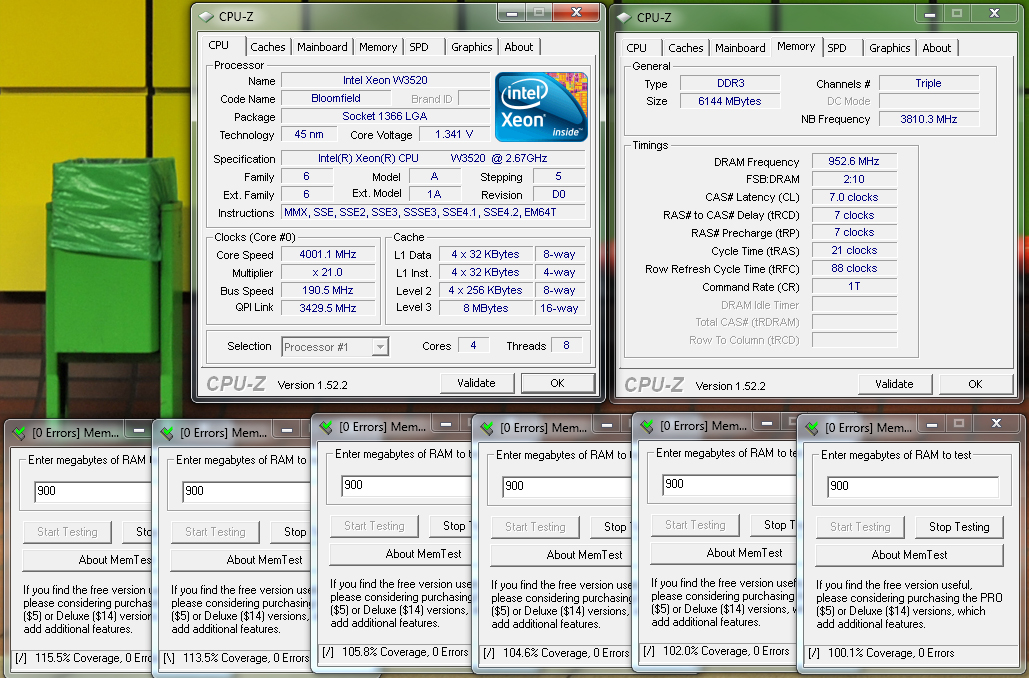Switch to CPU tab in right CPU-Z window

[637, 48]
